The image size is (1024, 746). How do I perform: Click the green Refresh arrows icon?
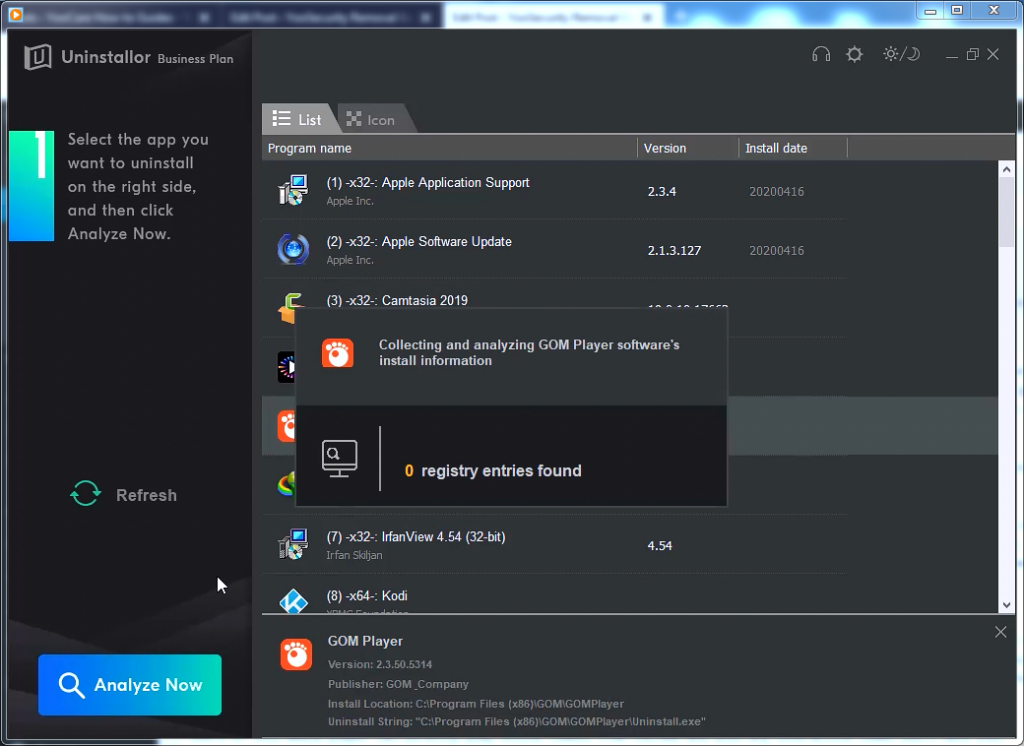(x=86, y=494)
